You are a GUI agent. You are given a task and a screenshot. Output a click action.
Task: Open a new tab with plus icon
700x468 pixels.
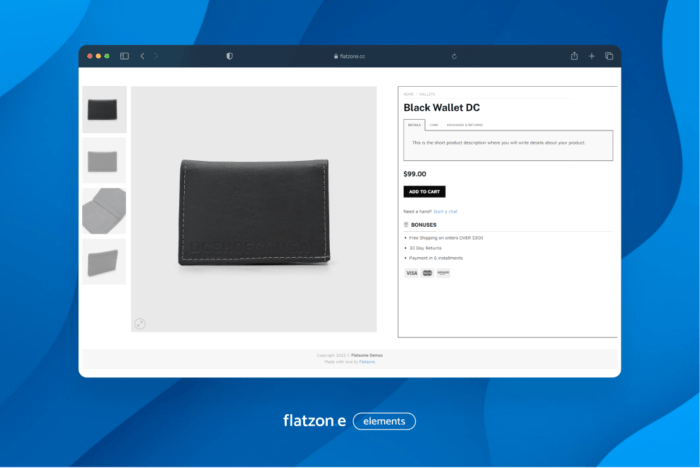pos(591,56)
